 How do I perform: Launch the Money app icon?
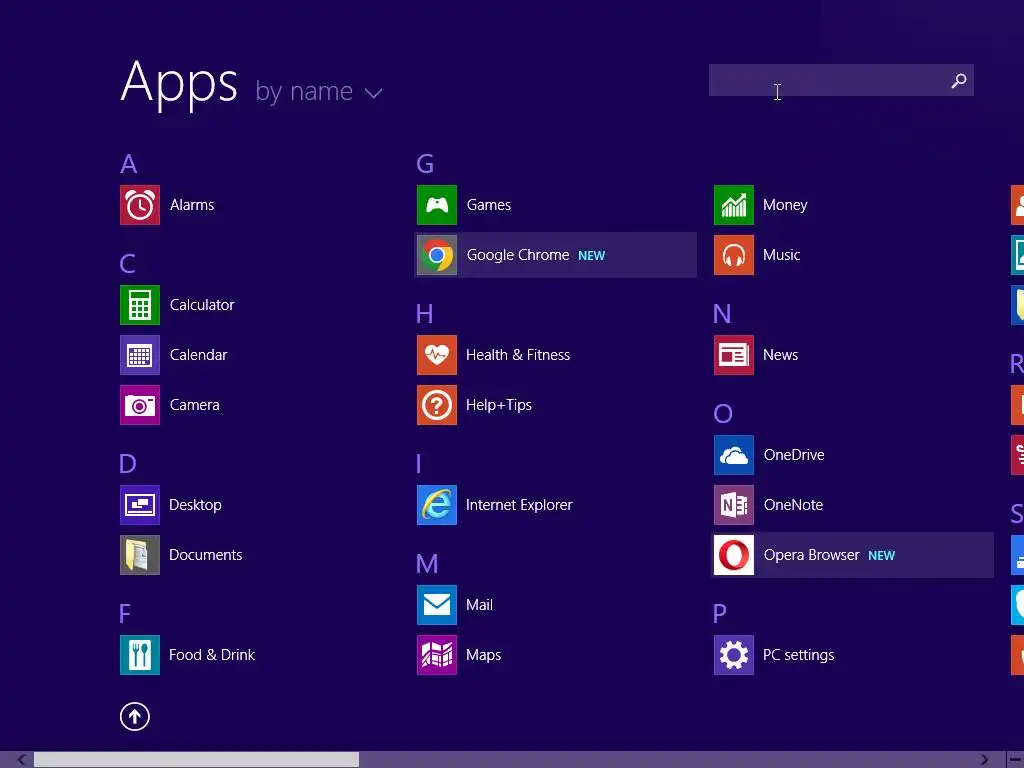[x=734, y=205]
